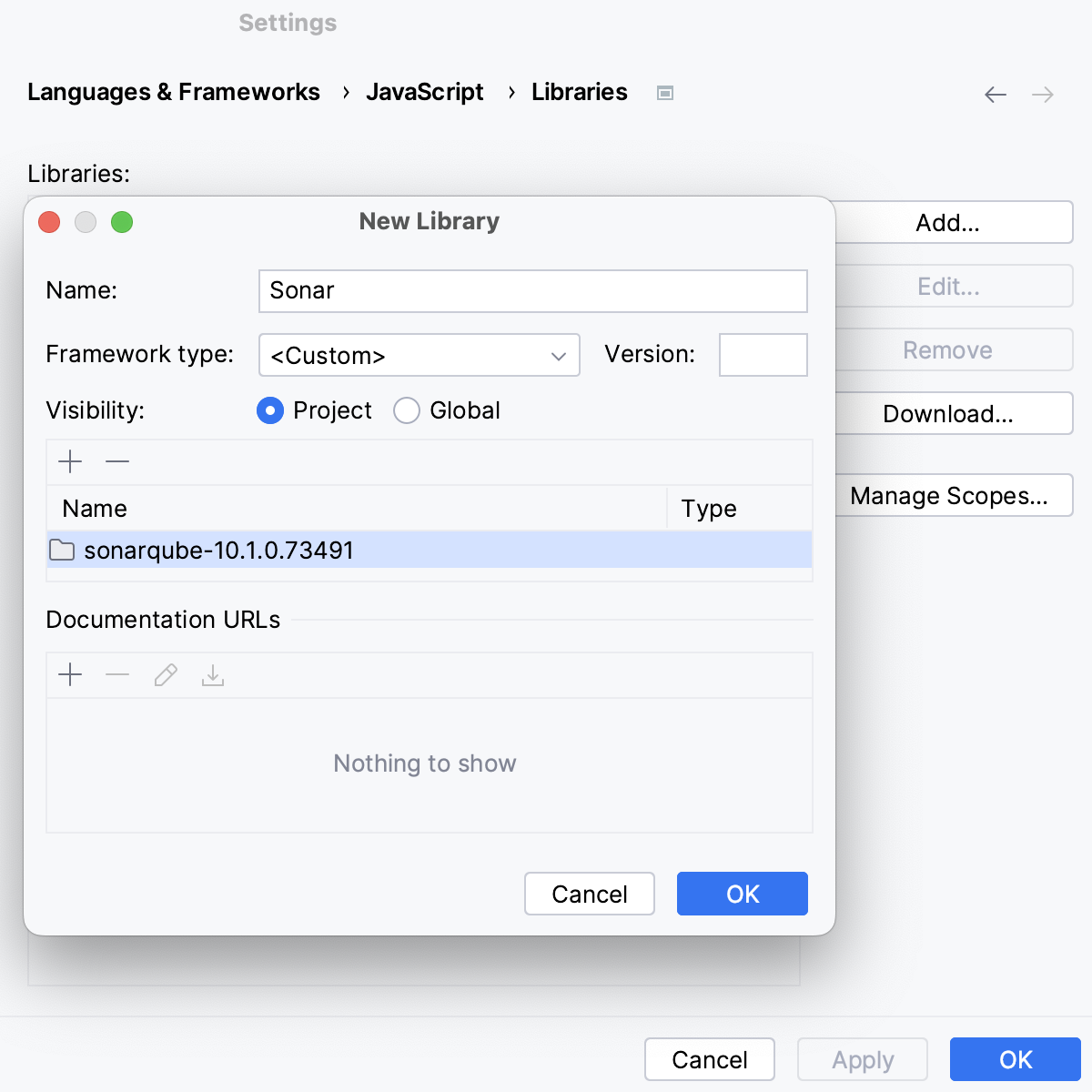Click minus icon to remove attached file
The width and height of the screenshot is (1092, 1092).
[x=116, y=461]
